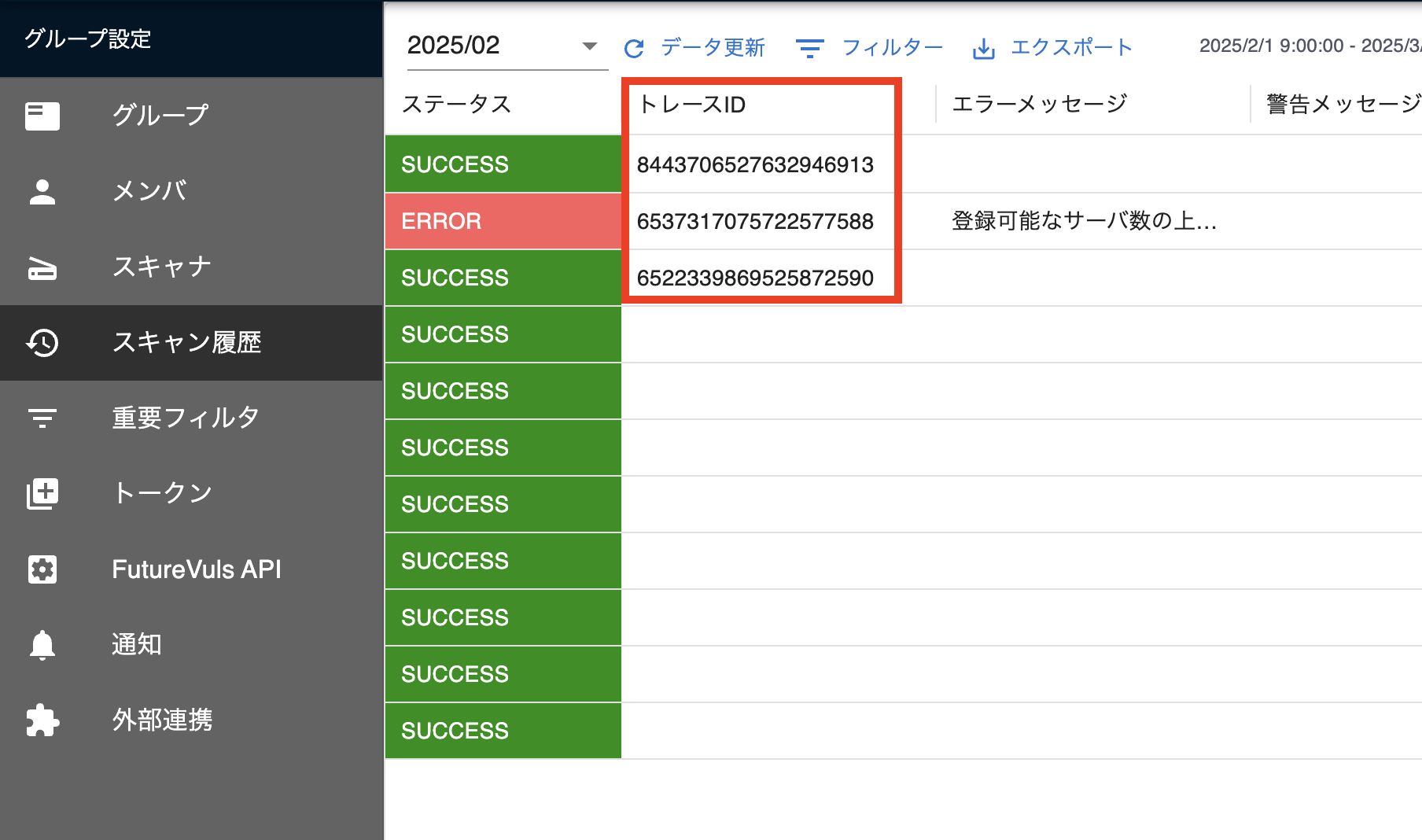1422x840 pixels.
Task: Click the FutureVuls API gear icon
Action: click(42, 569)
